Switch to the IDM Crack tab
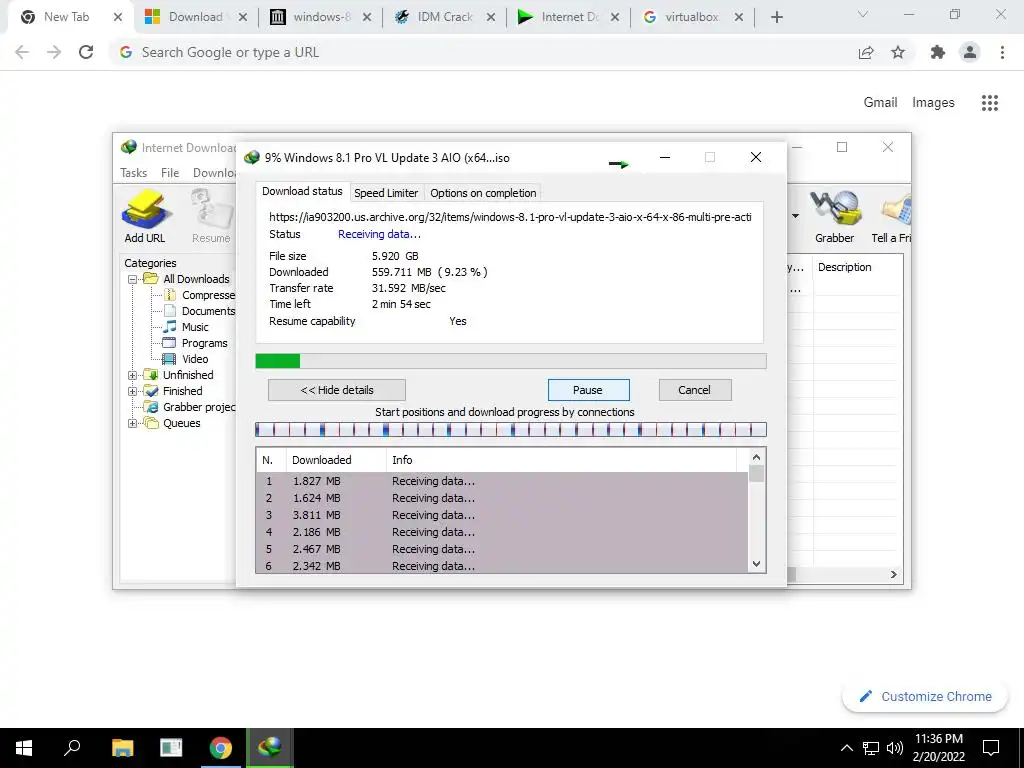Viewport: 1024px width, 768px height. (x=444, y=17)
